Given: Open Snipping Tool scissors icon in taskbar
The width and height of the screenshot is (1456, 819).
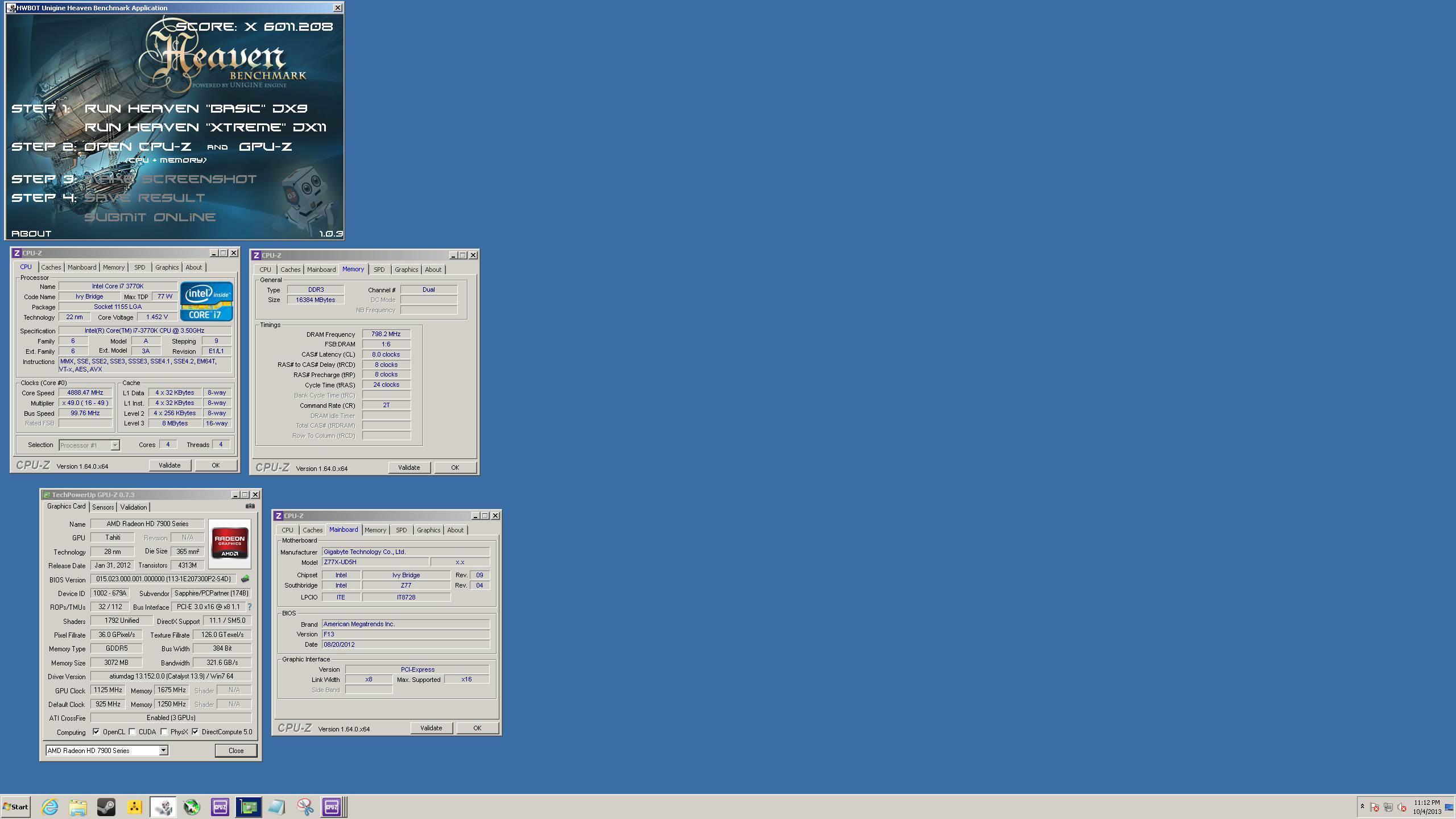Looking at the screenshot, I should pos(305,806).
